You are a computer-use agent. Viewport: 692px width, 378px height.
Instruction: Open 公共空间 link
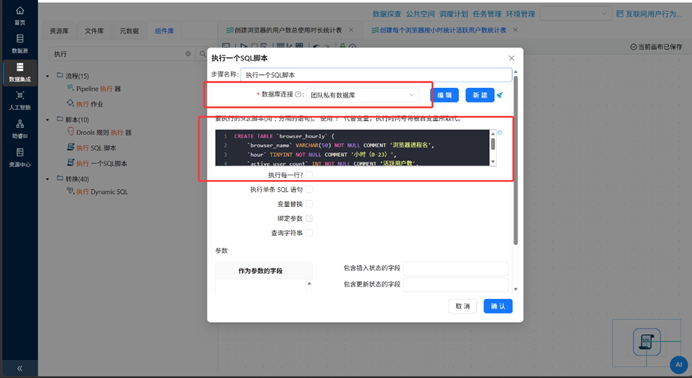coord(420,14)
